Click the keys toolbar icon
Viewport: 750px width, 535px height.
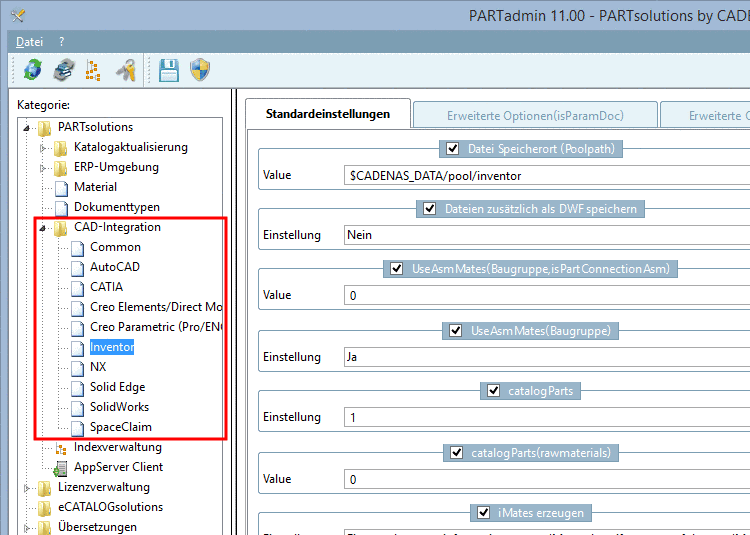pyautogui.click(x=127, y=70)
